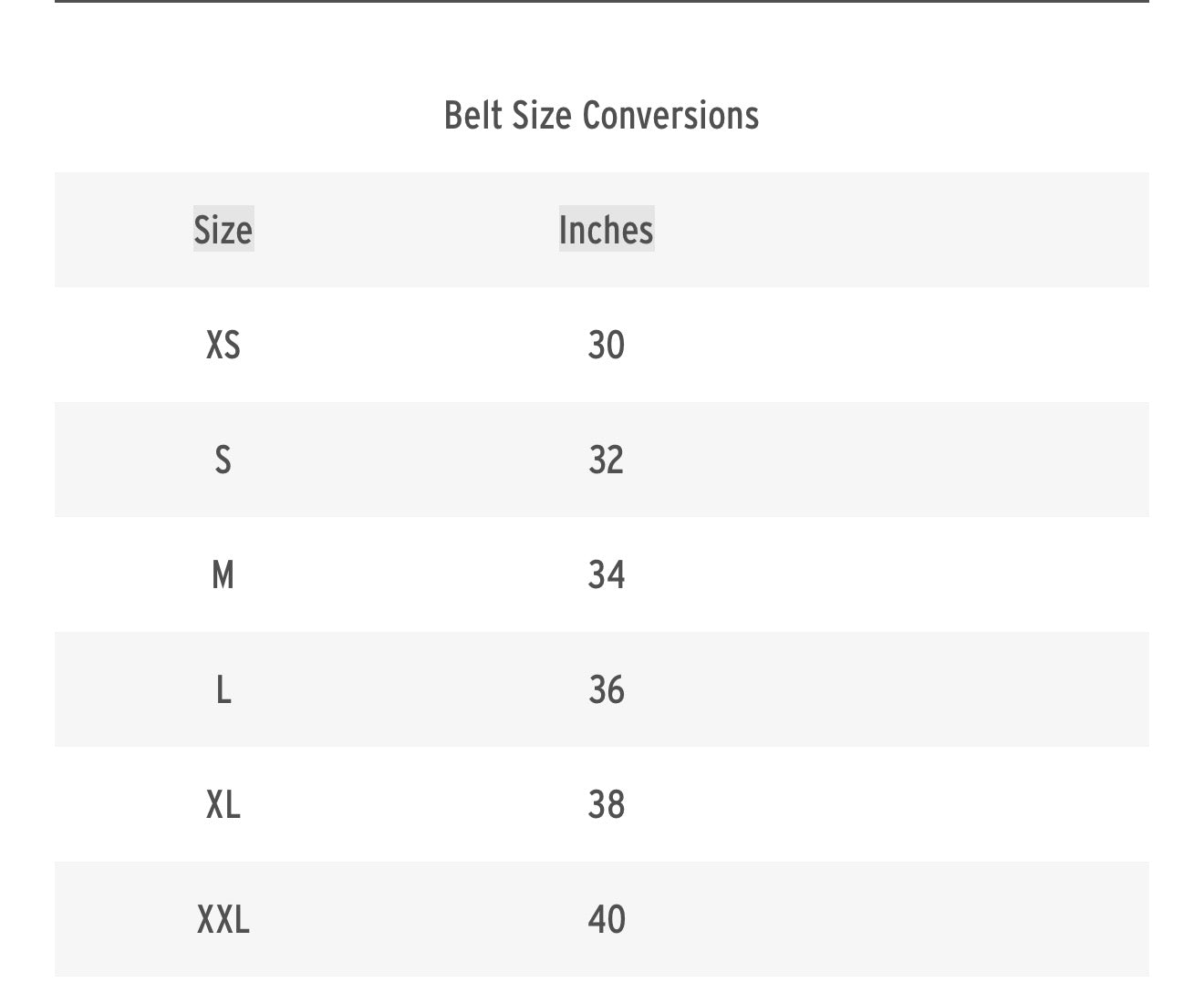Viewport: 1204px width, 993px height.
Task: Pick the XL size cell
Action: 223,804
